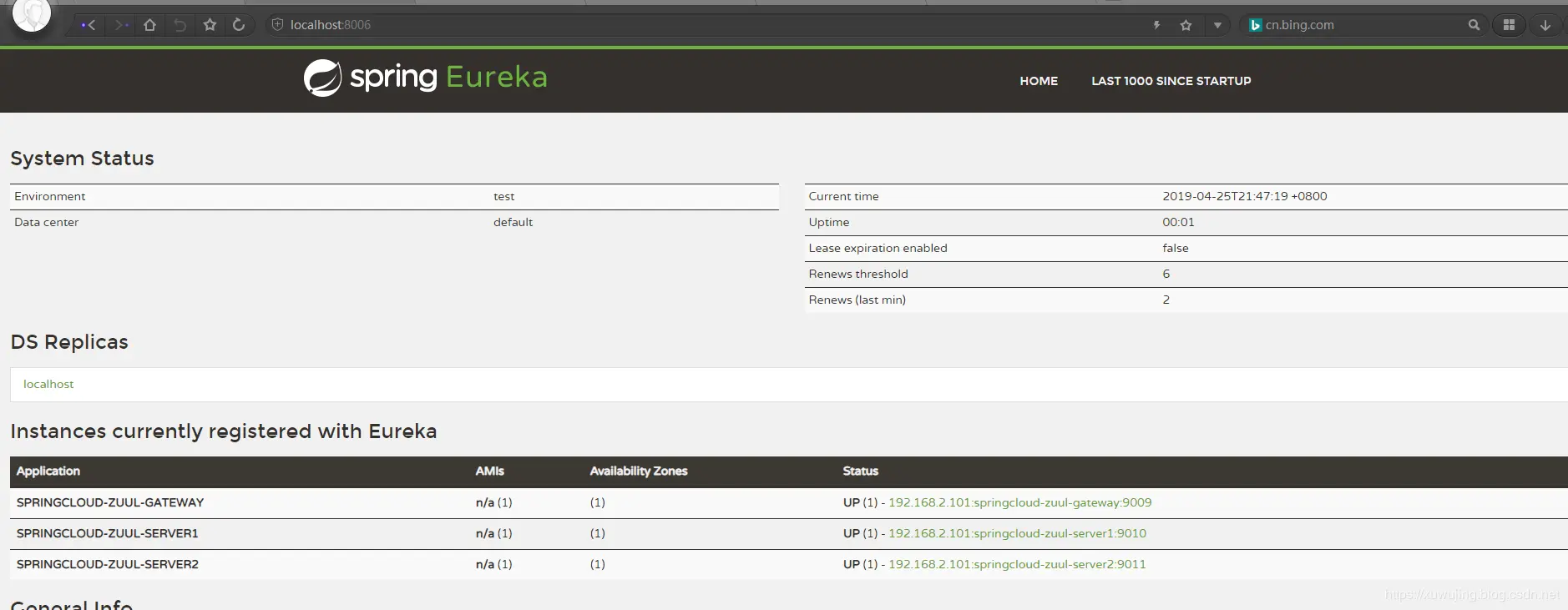The height and width of the screenshot is (610, 1568).
Task: Go to browser home page icon
Action: click(x=150, y=25)
